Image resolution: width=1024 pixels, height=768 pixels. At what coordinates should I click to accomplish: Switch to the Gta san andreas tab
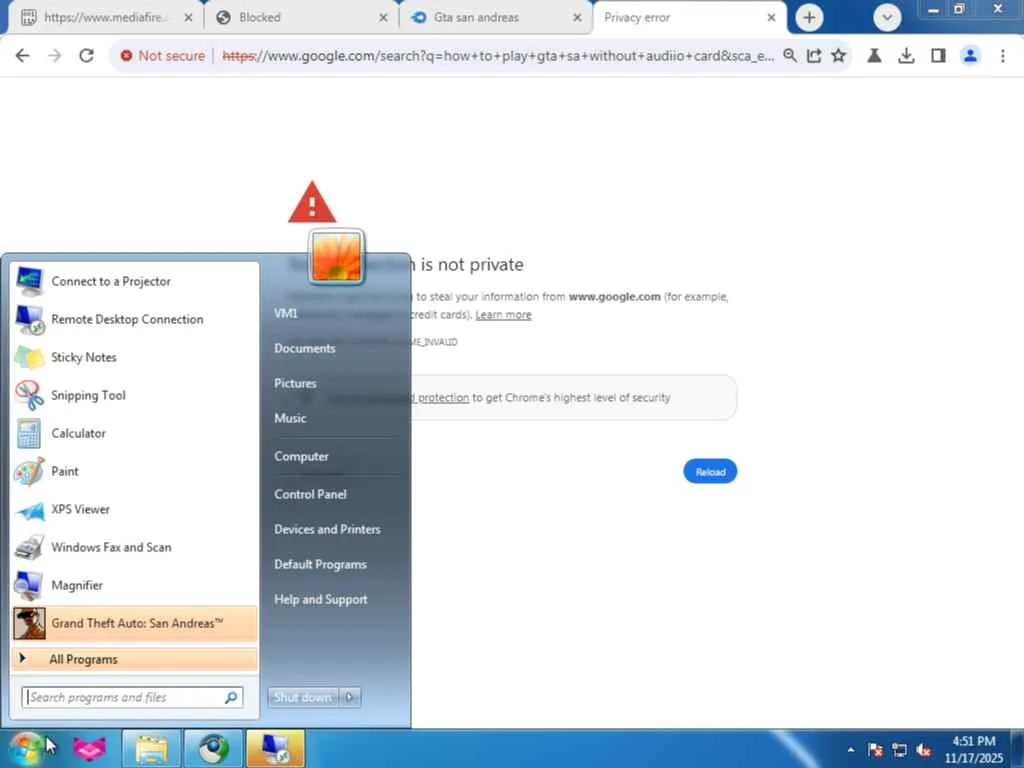pyautogui.click(x=496, y=18)
